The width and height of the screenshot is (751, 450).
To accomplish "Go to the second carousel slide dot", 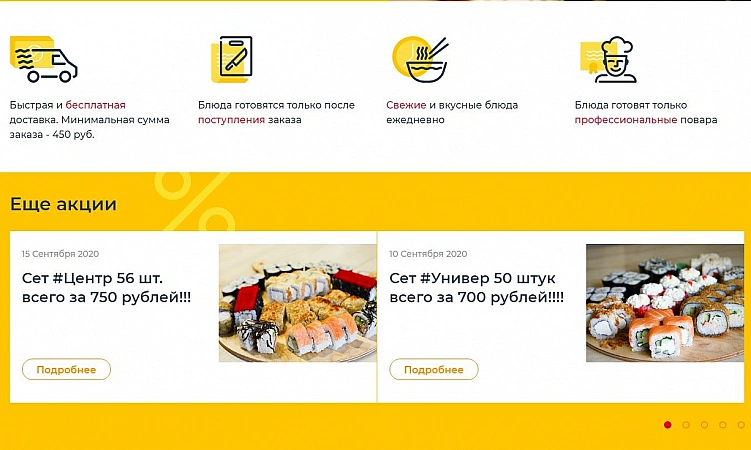I will tap(686, 425).
